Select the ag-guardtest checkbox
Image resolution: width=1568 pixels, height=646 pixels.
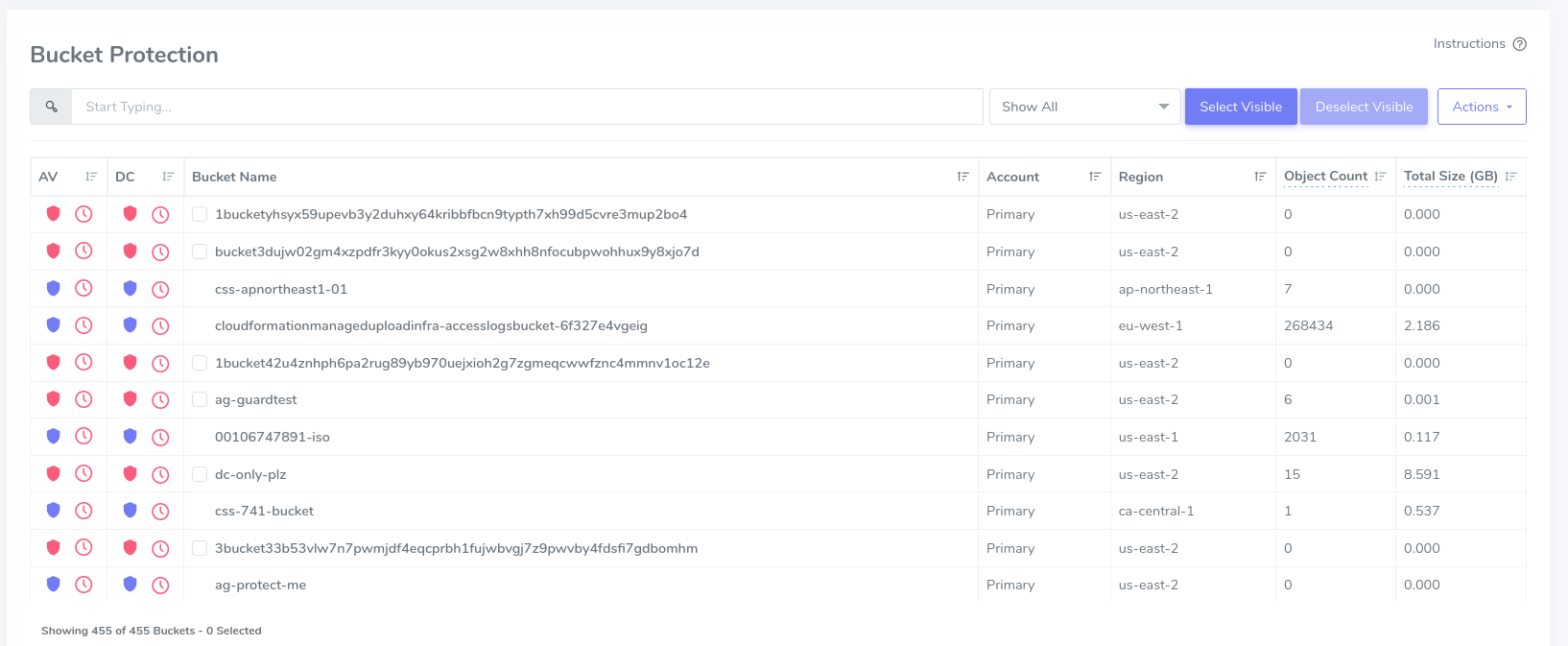pos(200,399)
